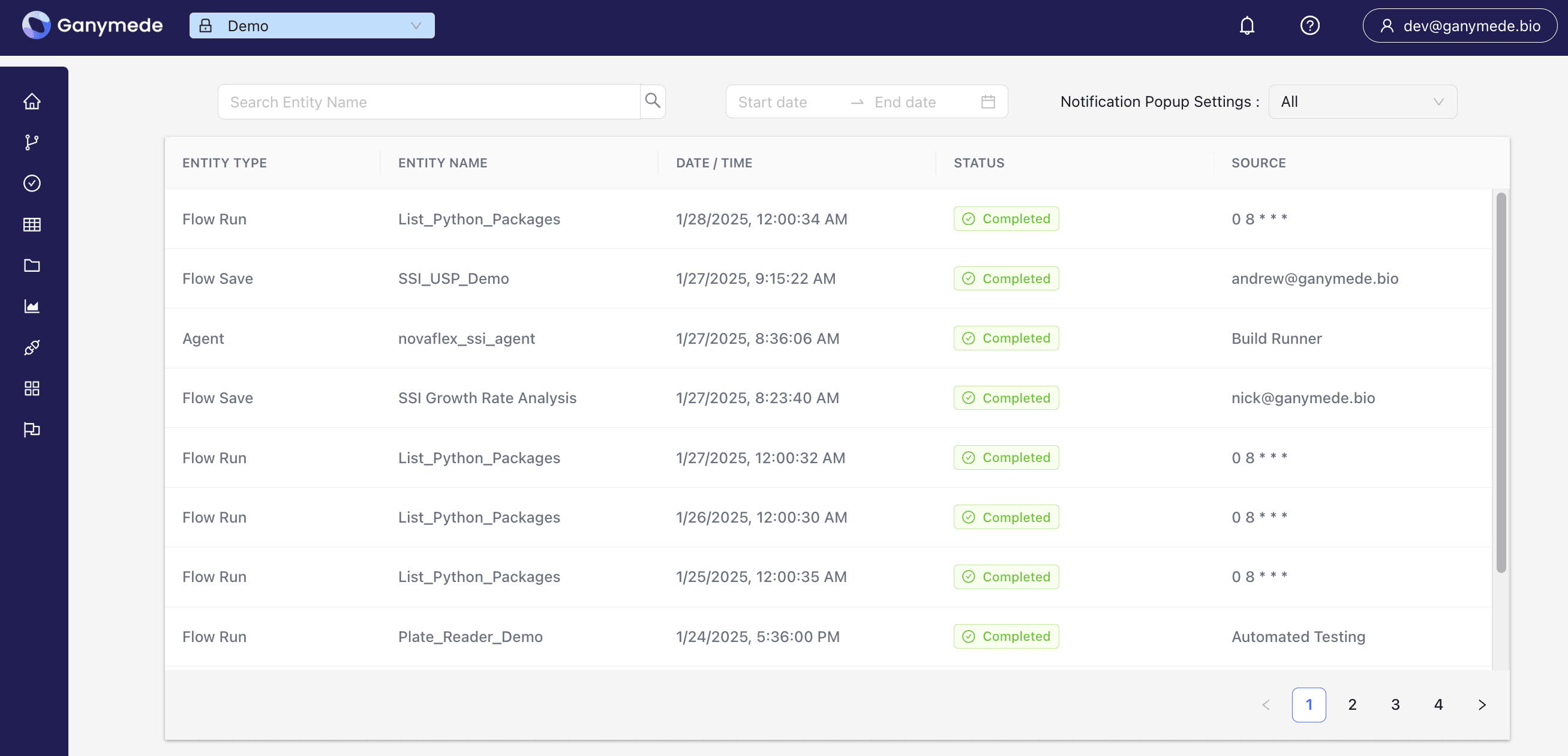
Task: Toggle All filter in Notification Popup Settings
Action: click(x=1361, y=101)
